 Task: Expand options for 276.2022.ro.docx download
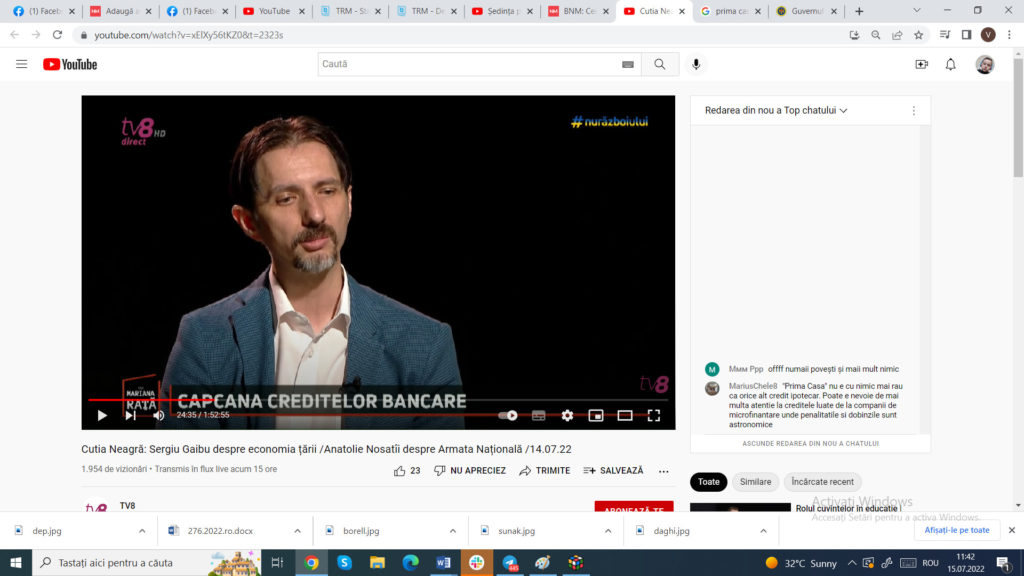click(x=297, y=531)
